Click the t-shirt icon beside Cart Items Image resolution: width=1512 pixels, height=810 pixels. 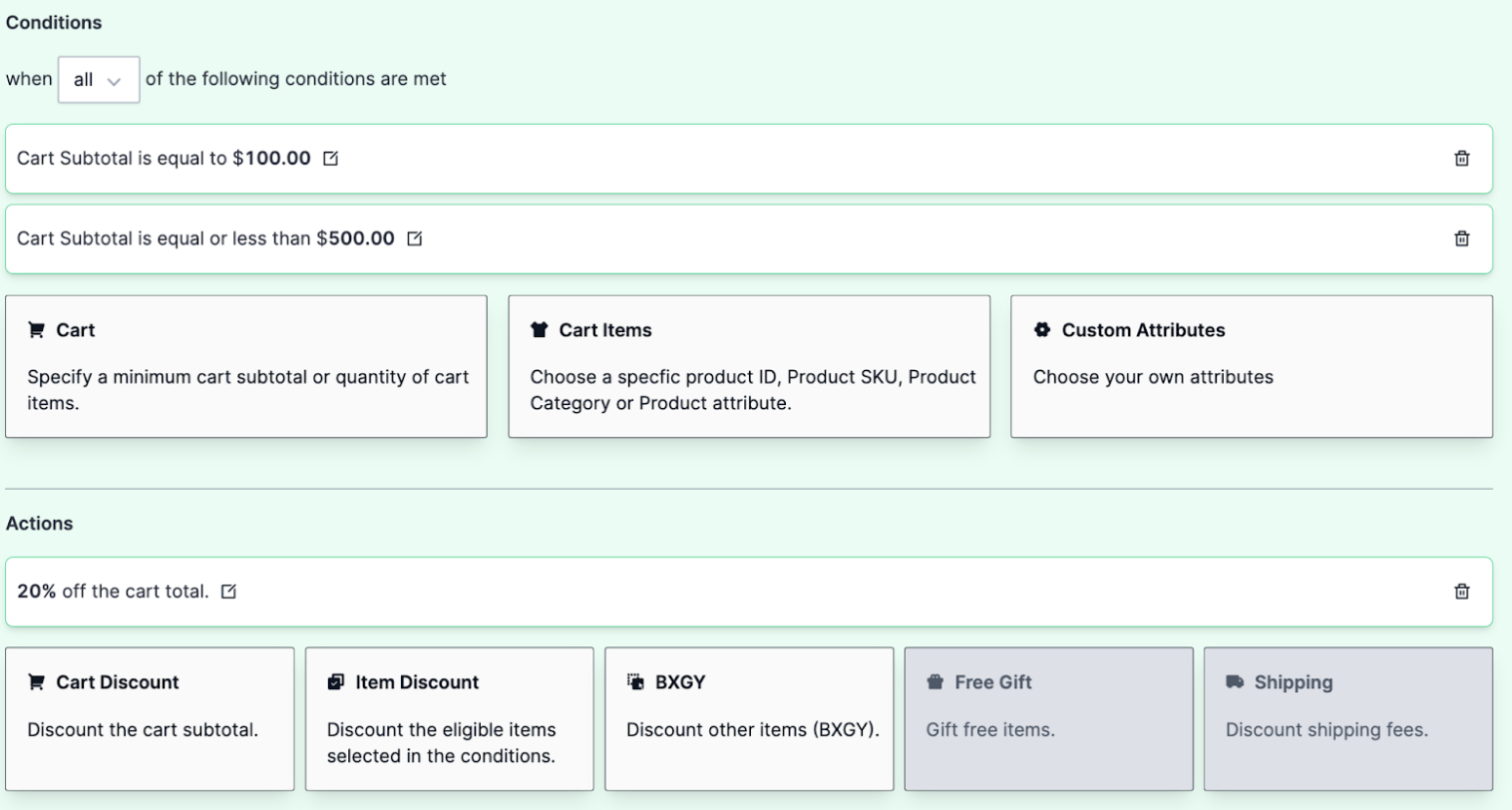pos(540,330)
